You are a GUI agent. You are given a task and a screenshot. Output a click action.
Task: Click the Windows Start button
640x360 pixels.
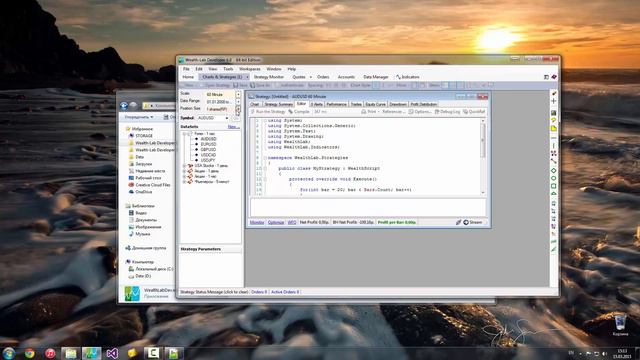coord(9,353)
